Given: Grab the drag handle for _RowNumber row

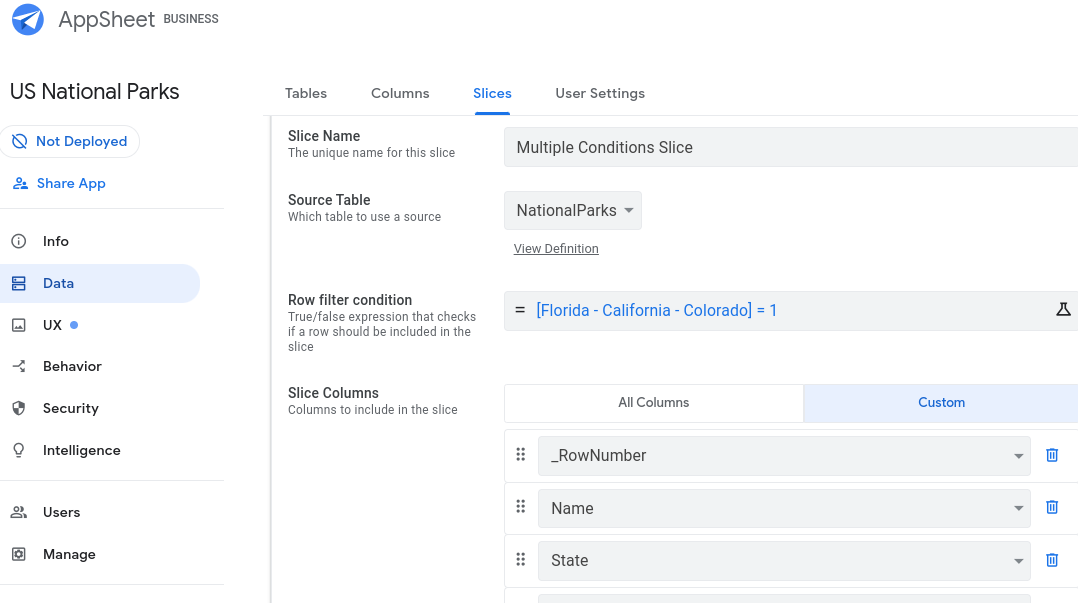Looking at the screenshot, I should [x=520, y=454].
